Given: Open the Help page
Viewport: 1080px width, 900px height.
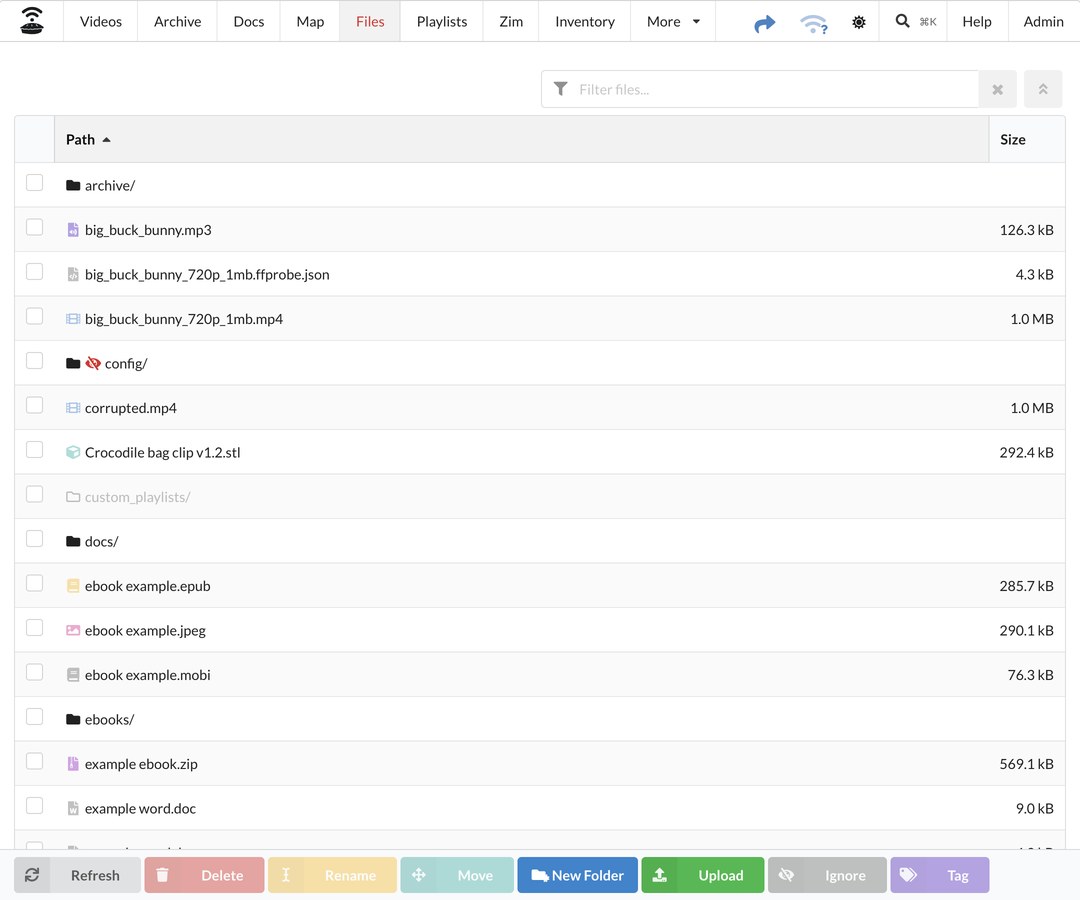Looking at the screenshot, I should [977, 21].
